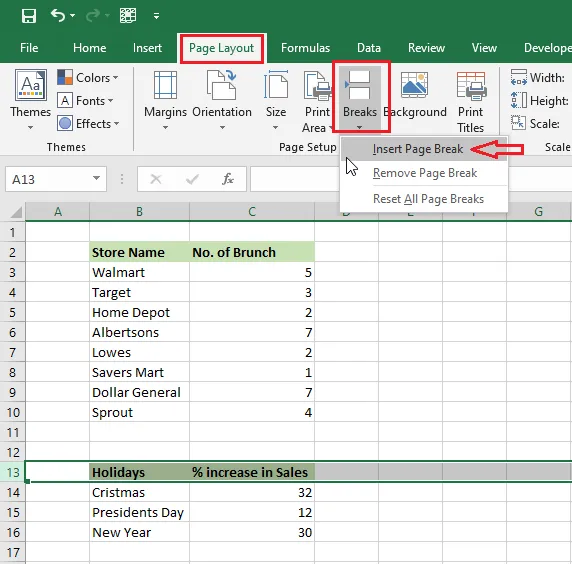Select the Page Layout tab

(221, 49)
